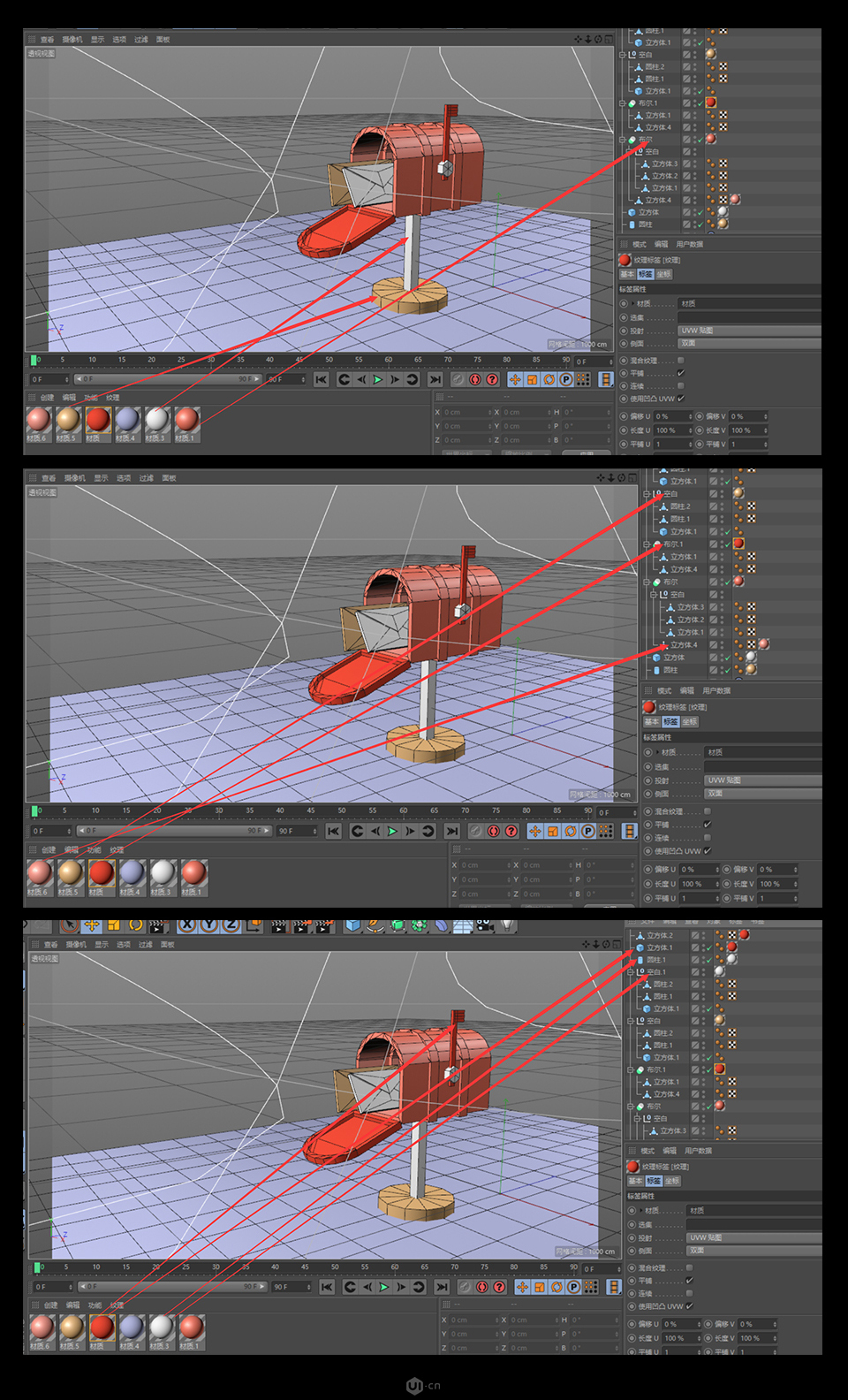Switch to the 标签 tab in the top attribute panel
This screenshot has width=848, height=1400.
(x=645, y=274)
